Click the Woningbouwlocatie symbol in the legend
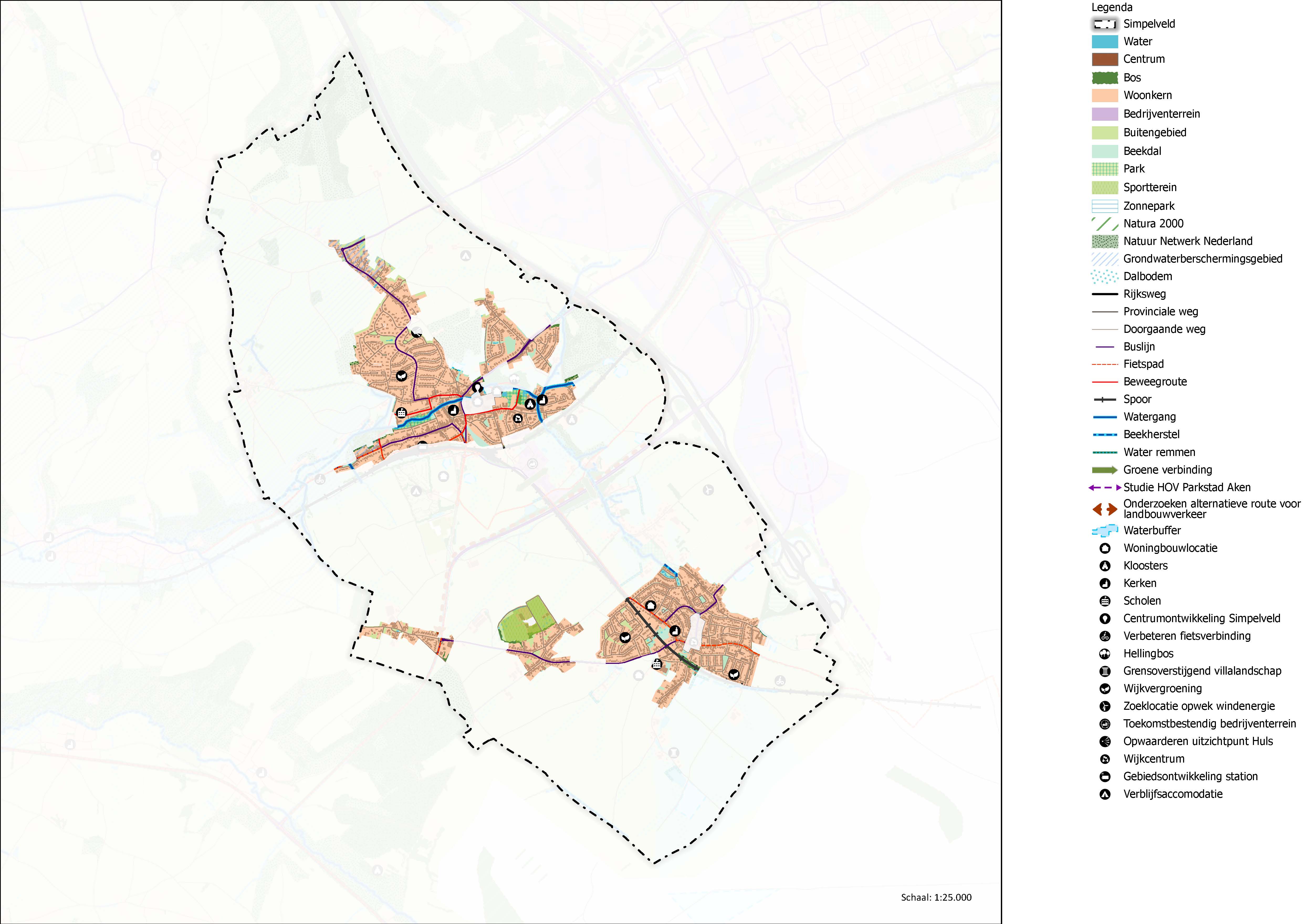The width and height of the screenshot is (1307, 924). (1105, 548)
